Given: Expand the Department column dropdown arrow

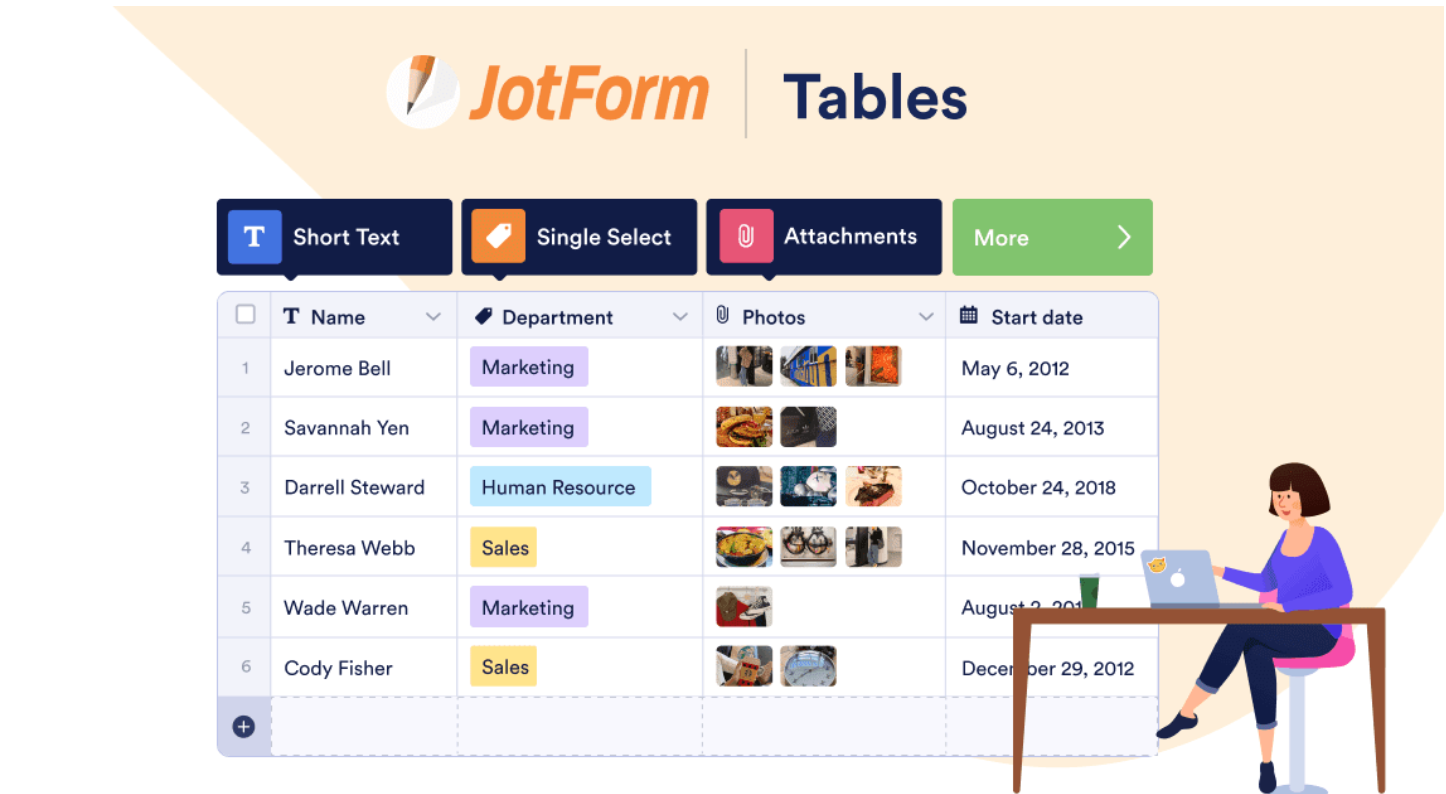Looking at the screenshot, I should click(x=680, y=317).
